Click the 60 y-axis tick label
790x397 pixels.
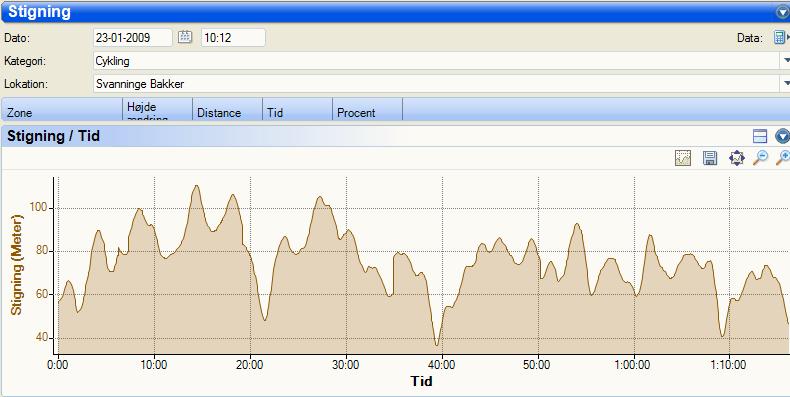42,294
